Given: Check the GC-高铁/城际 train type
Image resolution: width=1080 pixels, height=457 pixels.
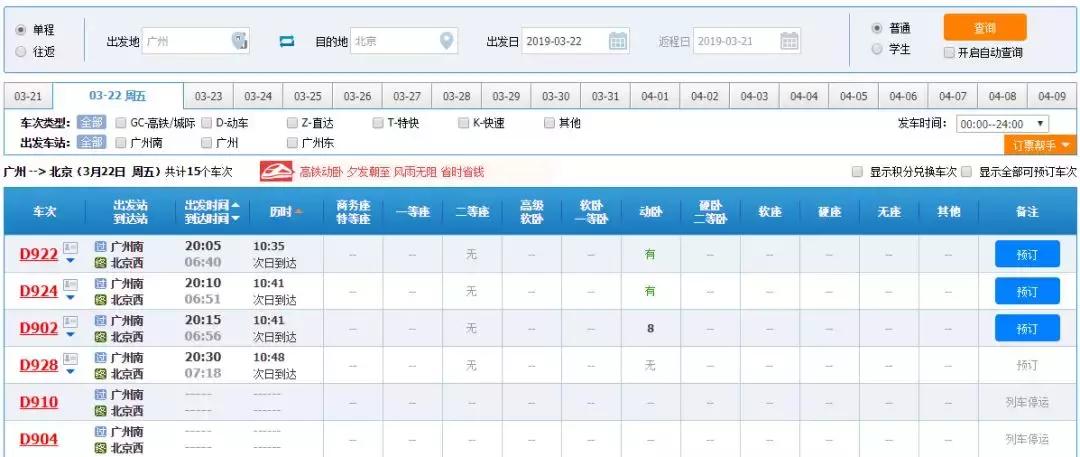Looking at the screenshot, I should pyautogui.click(x=121, y=123).
